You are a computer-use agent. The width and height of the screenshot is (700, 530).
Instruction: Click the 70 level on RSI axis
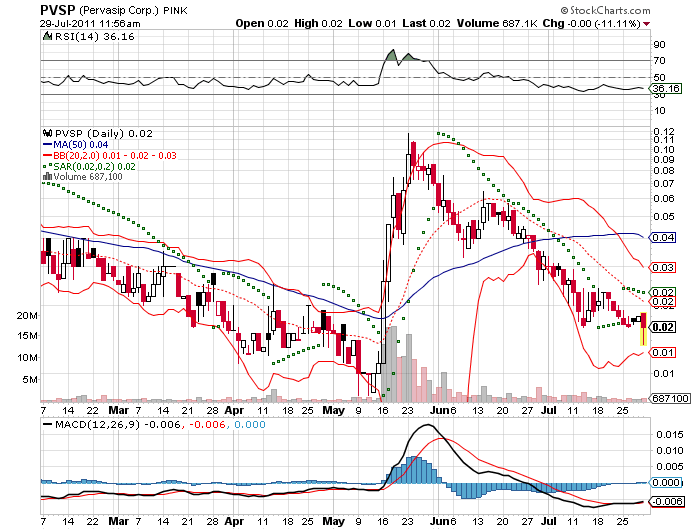pyautogui.click(x=659, y=60)
